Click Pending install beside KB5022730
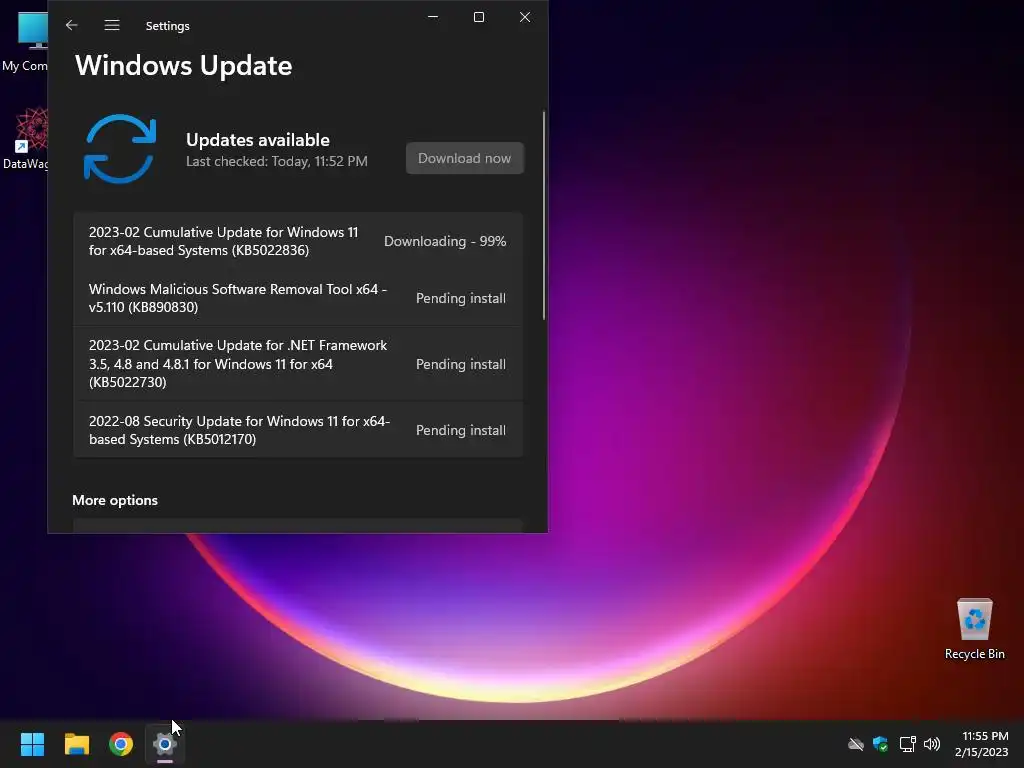 [x=460, y=364]
